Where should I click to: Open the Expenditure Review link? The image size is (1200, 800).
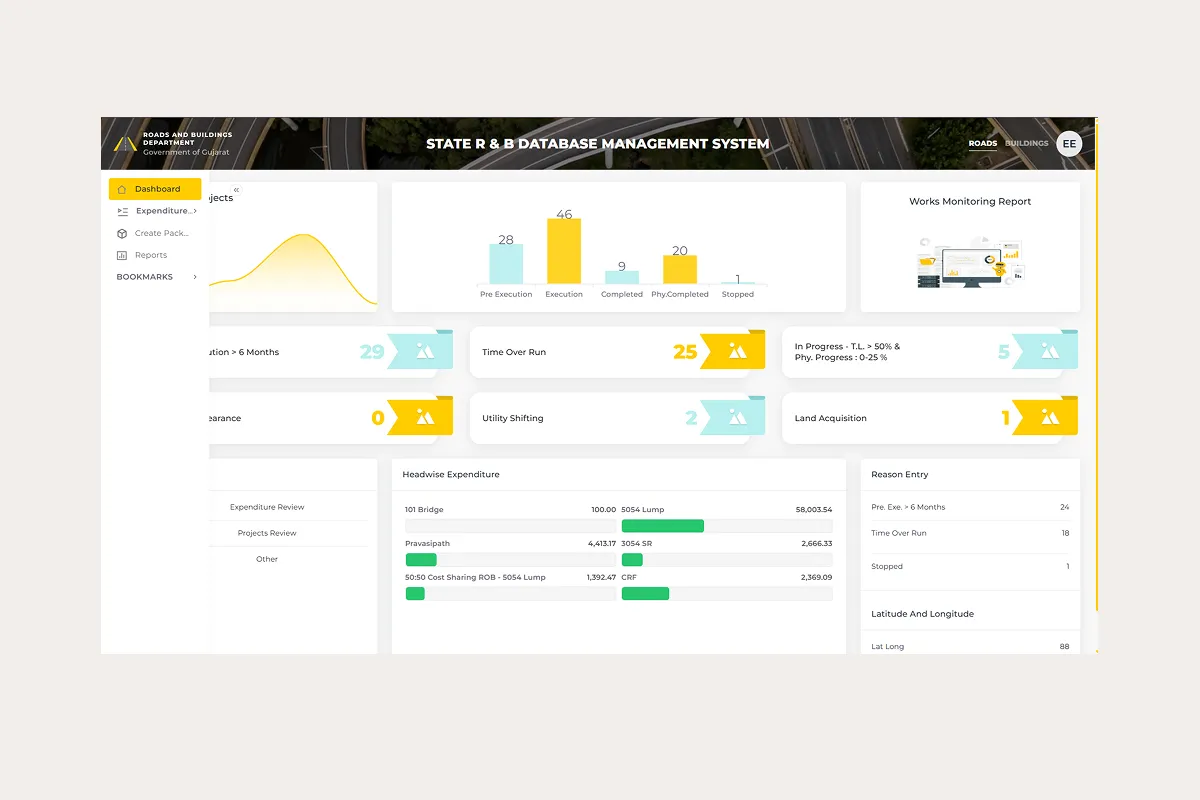pyautogui.click(x=266, y=506)
